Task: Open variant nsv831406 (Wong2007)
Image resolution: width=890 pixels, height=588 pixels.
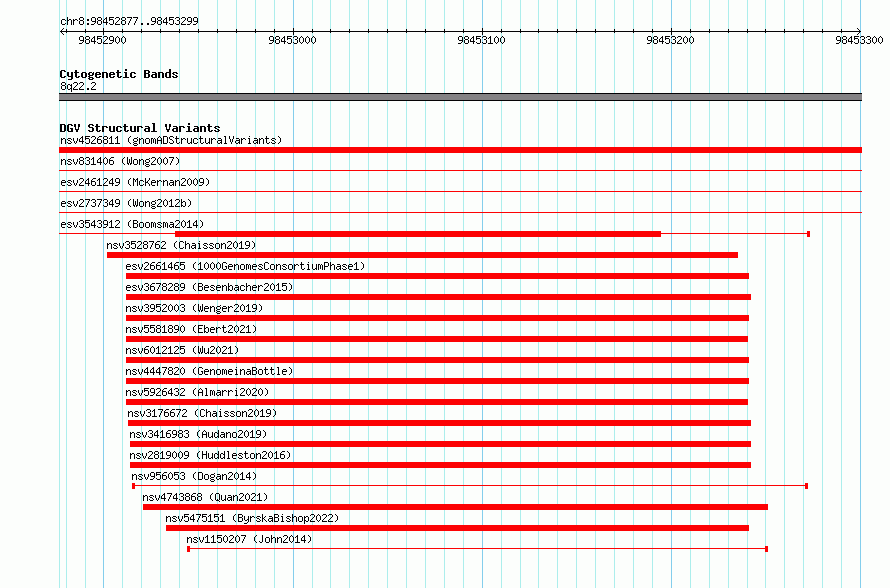Action: (x=120, y=161)
